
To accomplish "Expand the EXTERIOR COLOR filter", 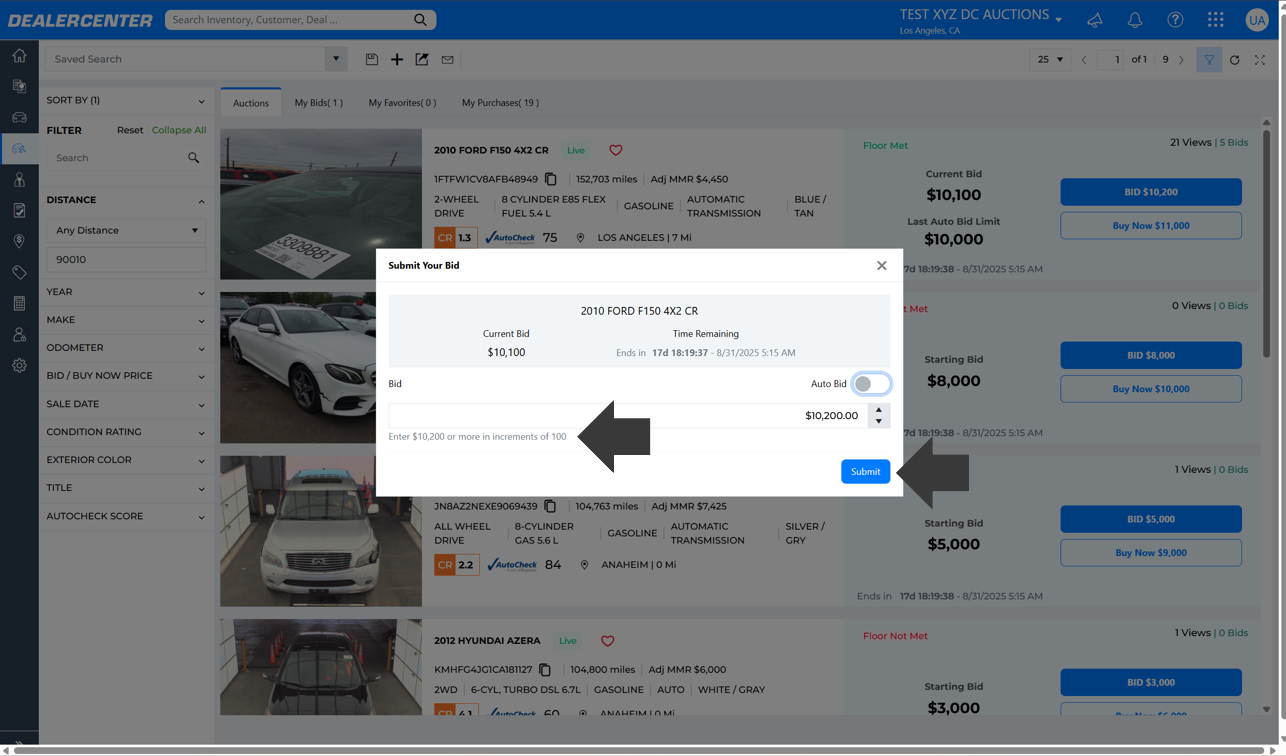I will coord(126,460).
